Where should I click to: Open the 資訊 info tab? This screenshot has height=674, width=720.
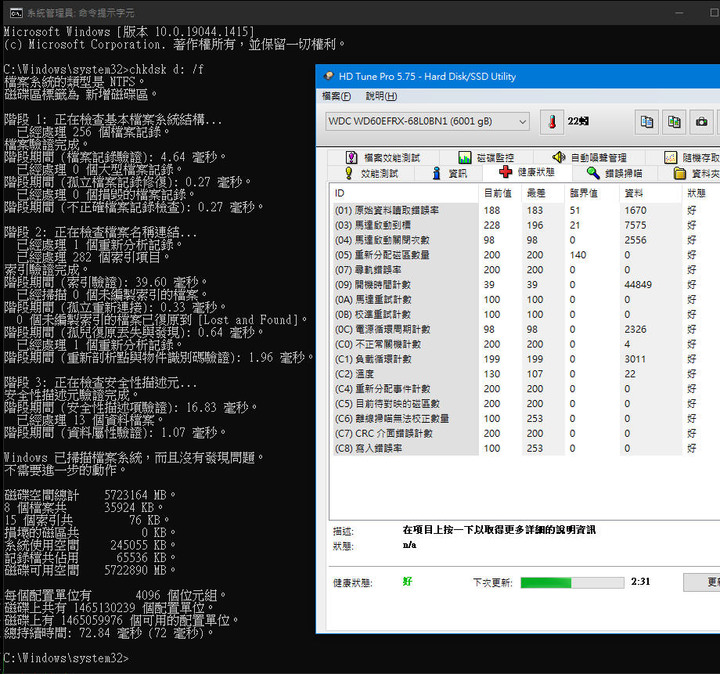(449, 173)
